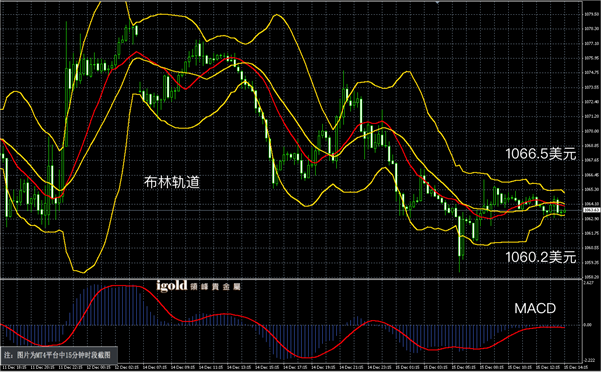
Task: Select the MACD indicator label
Action: [x=535, y=308]
